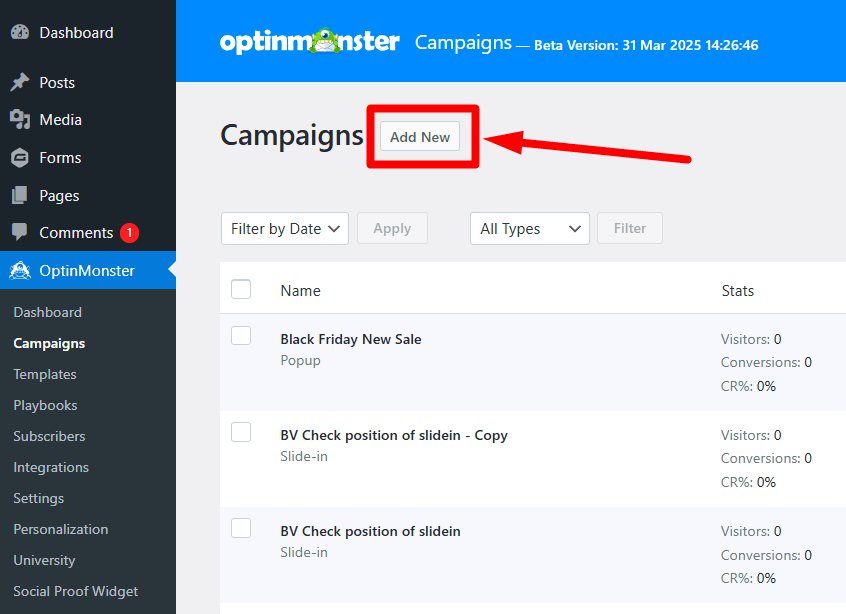Viewport: 846px width, 614px height.
Task: Open the Filter by Date dropdown
Action: pos(284,228)
